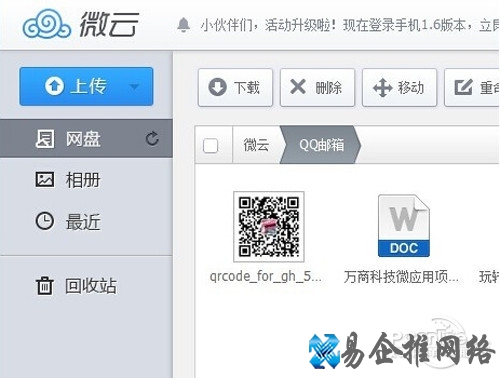Go to 微云 root breadcrumb
Screen dimensions: 500x378
coord(256,145)
